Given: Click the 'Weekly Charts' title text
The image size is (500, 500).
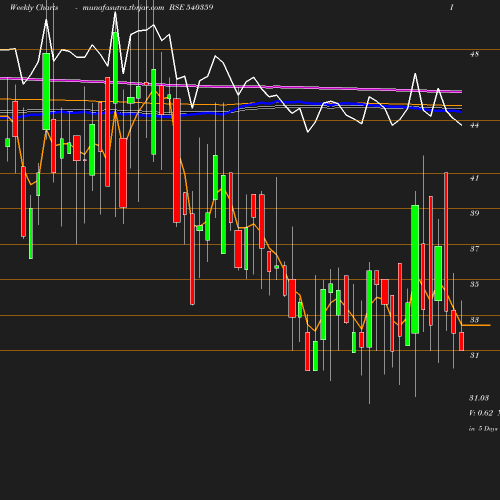Looking at the screenshot, I should (34, 7).
